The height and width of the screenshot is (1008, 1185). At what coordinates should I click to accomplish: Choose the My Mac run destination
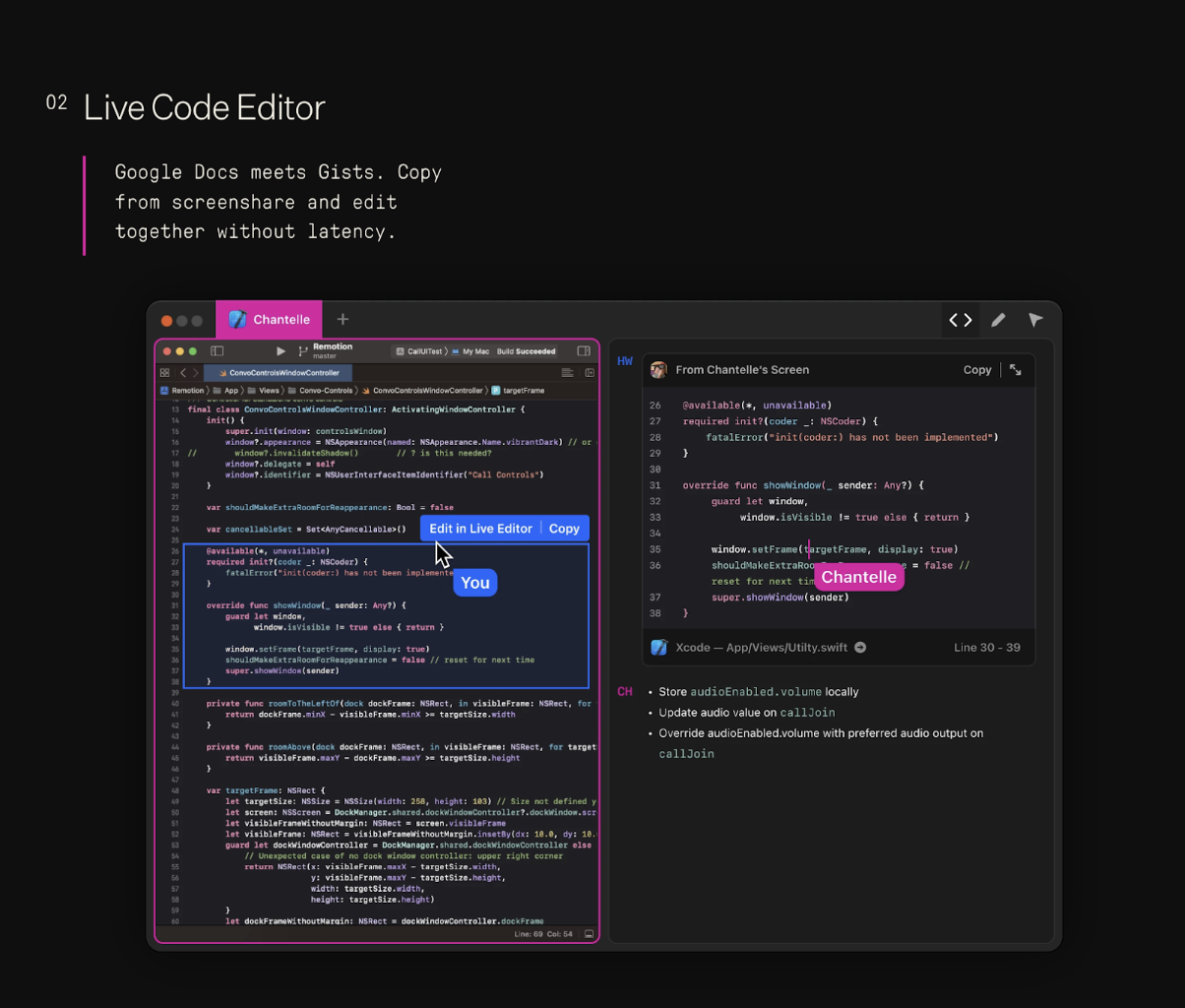(470, 351)
